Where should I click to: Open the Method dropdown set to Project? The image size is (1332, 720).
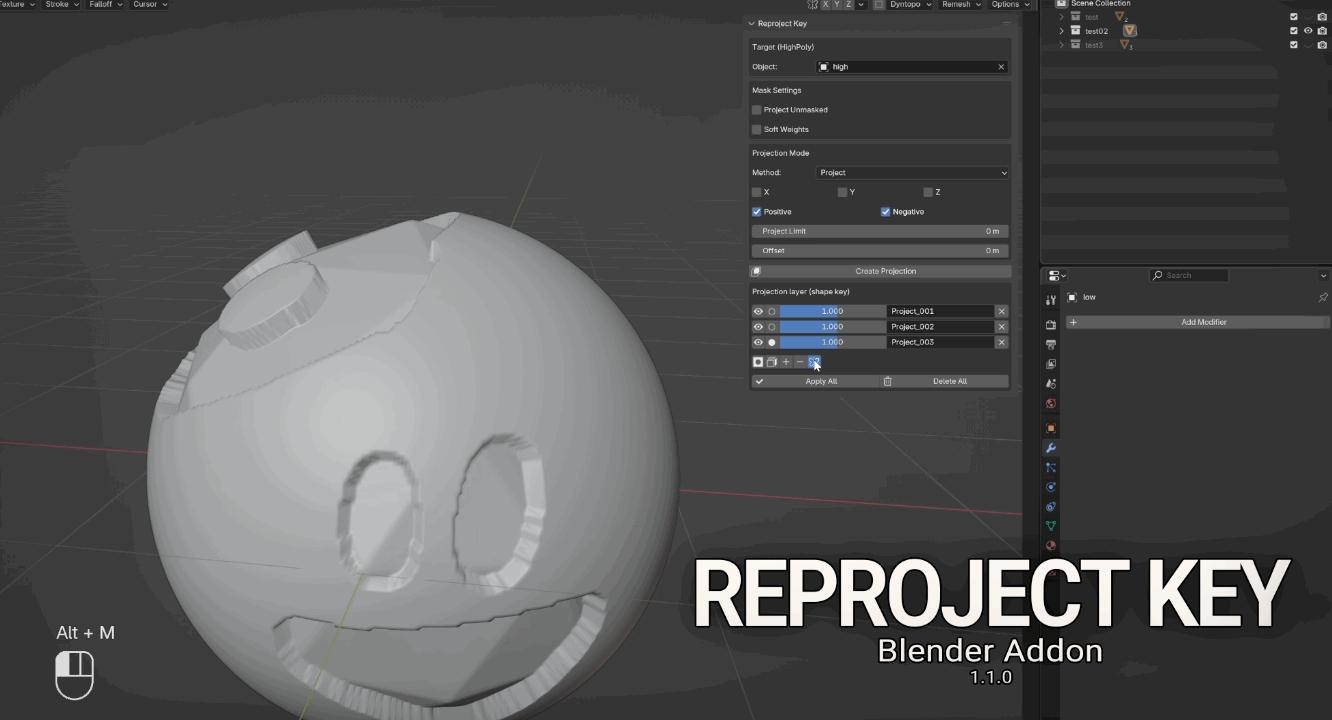click(x=913, y=173)
